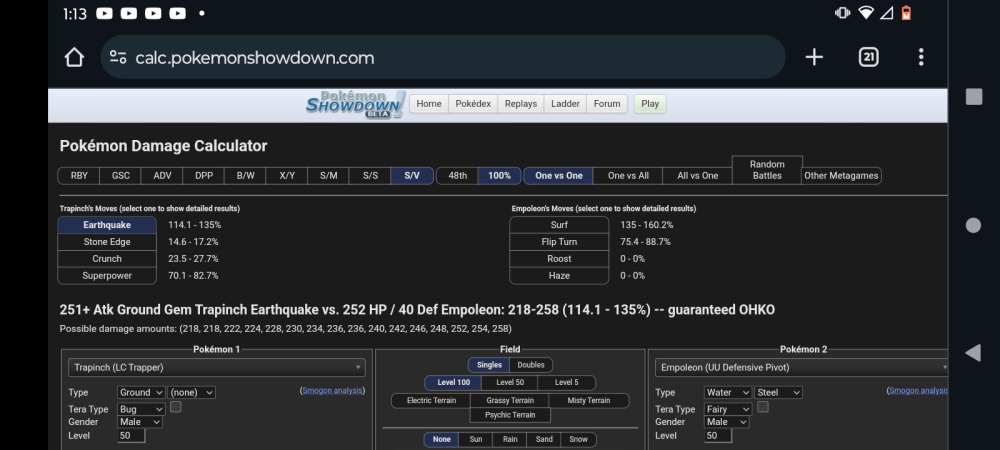The height and width of the screenshot is (450, 1000).
Task: Tap the vibrate mode icon in status bar
Action: click(842, 13)
